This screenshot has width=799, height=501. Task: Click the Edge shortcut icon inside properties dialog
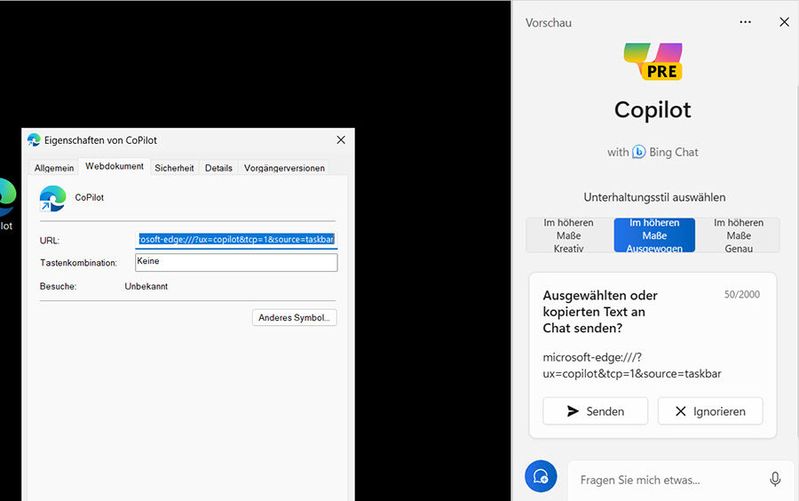(x=53, y=198)
